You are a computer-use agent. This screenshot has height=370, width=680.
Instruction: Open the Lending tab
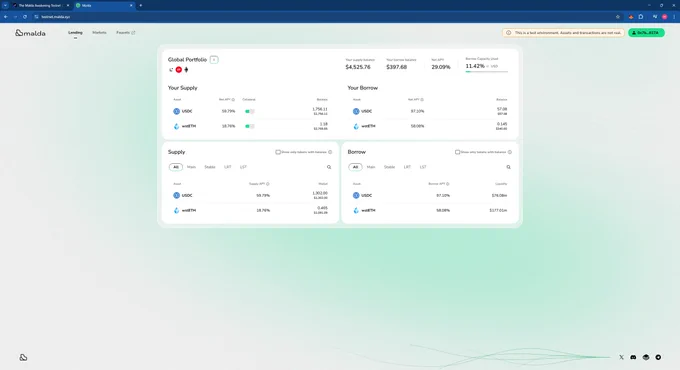click(x=75, y=33)
